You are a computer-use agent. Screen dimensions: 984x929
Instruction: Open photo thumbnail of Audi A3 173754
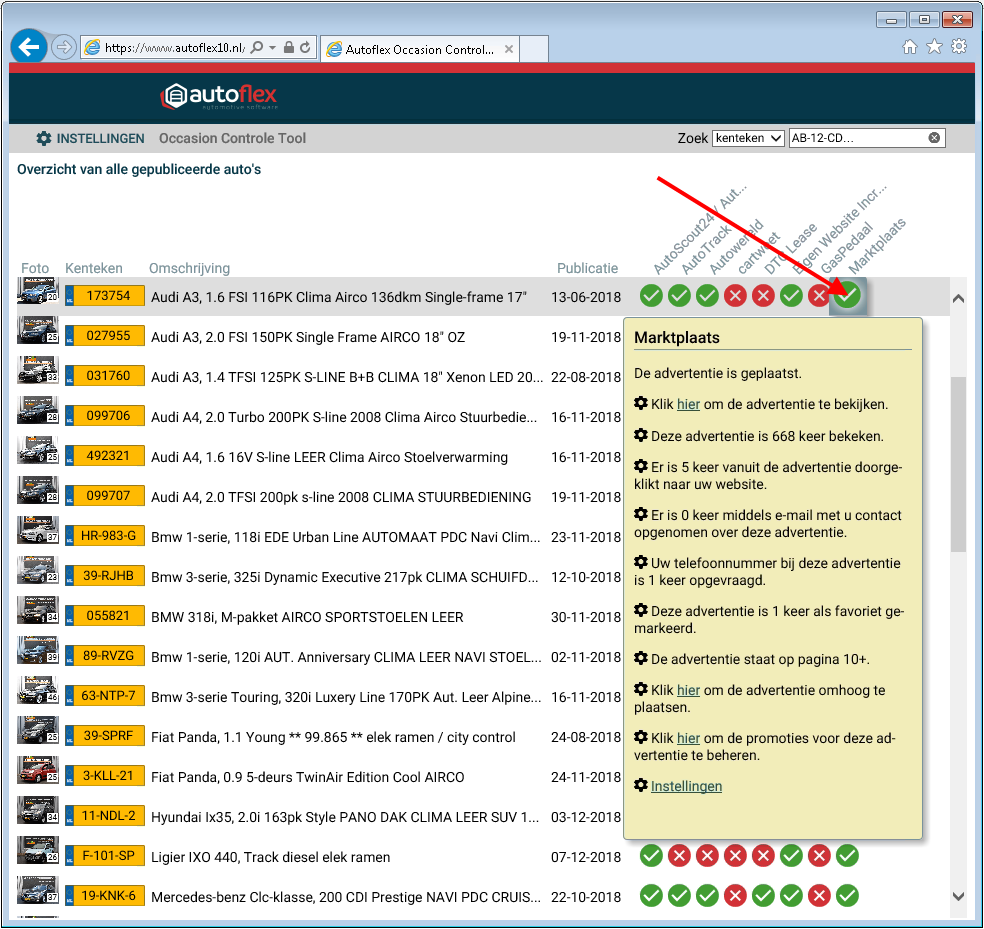click(38, 292)
